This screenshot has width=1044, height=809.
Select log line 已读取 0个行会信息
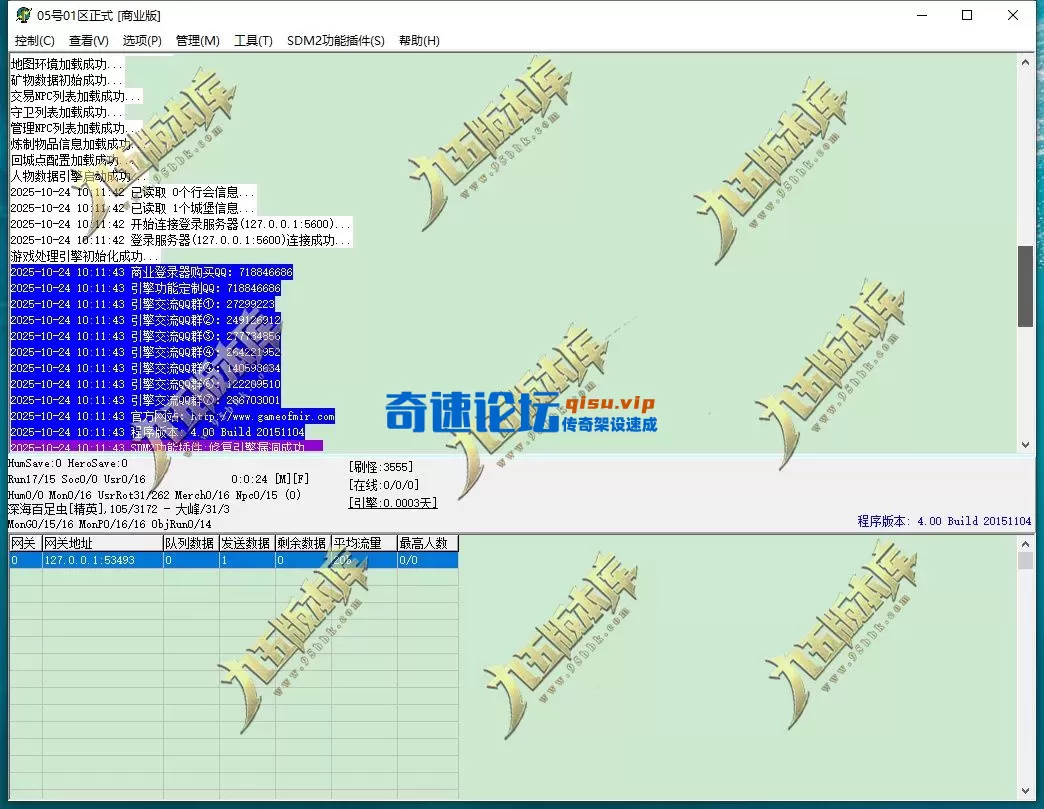(132, 192)
